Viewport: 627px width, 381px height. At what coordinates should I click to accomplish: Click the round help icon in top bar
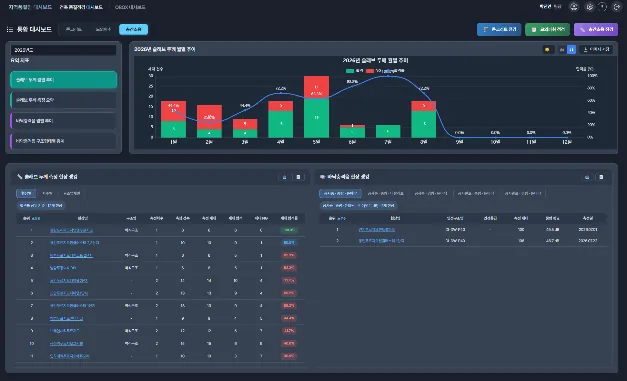[602, 7]
